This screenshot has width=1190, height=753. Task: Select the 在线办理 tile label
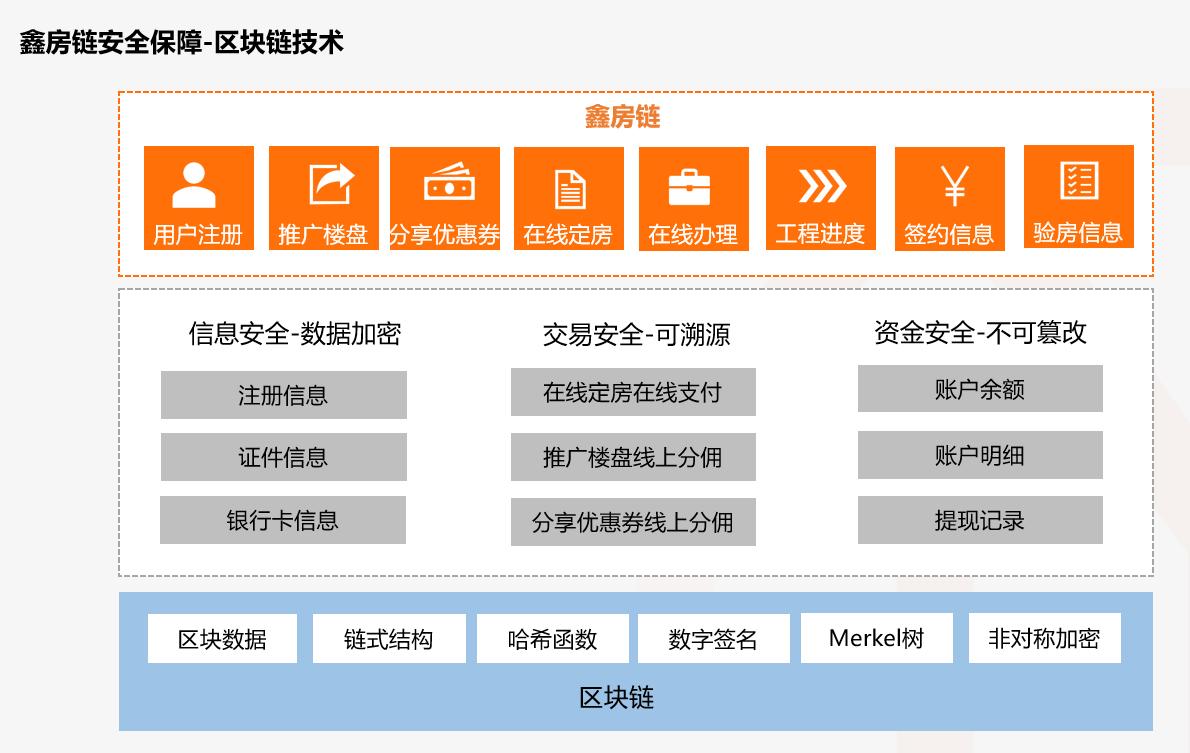click(693, 235)
